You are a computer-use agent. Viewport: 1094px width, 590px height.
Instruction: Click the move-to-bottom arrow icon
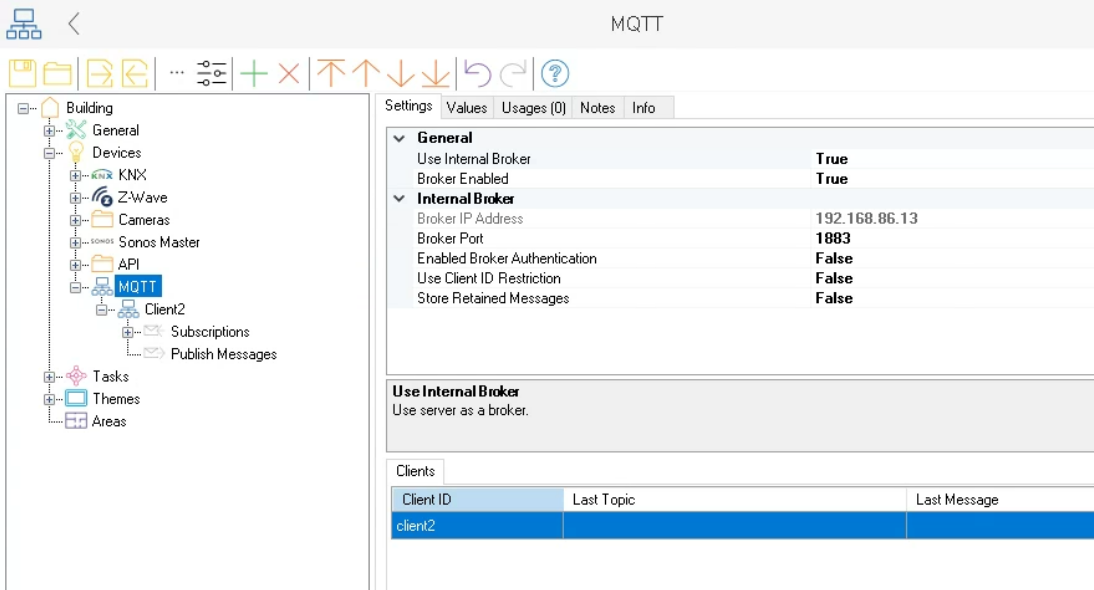435,74
